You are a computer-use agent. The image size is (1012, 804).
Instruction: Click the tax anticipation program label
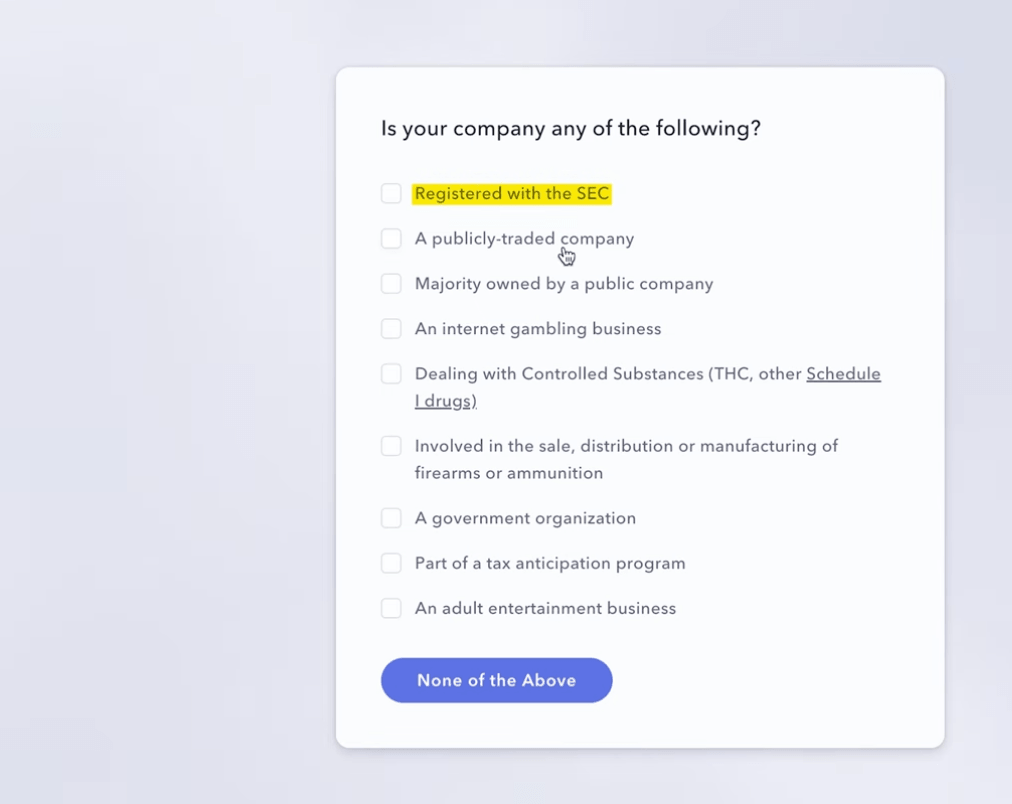549,563
